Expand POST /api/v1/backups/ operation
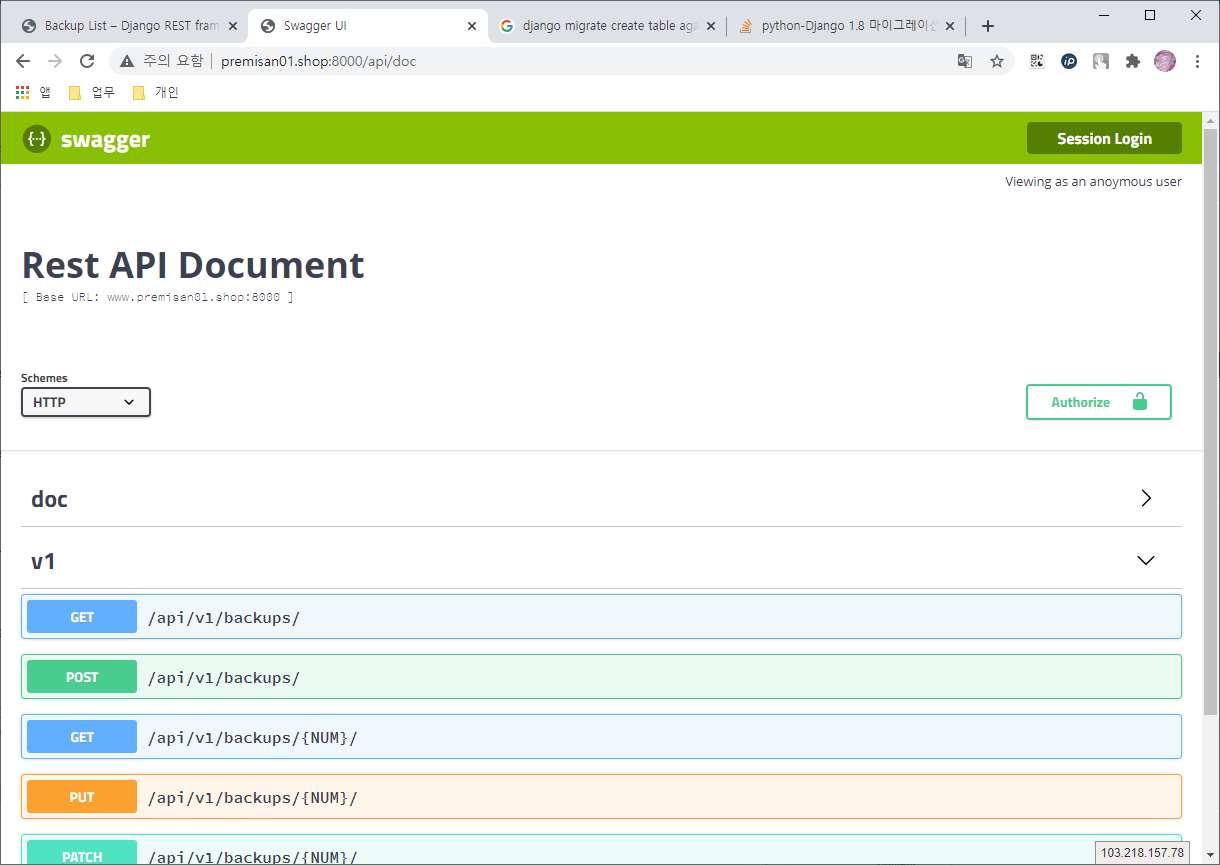Viewport: 1220px width, 865px height. [601, 677]
